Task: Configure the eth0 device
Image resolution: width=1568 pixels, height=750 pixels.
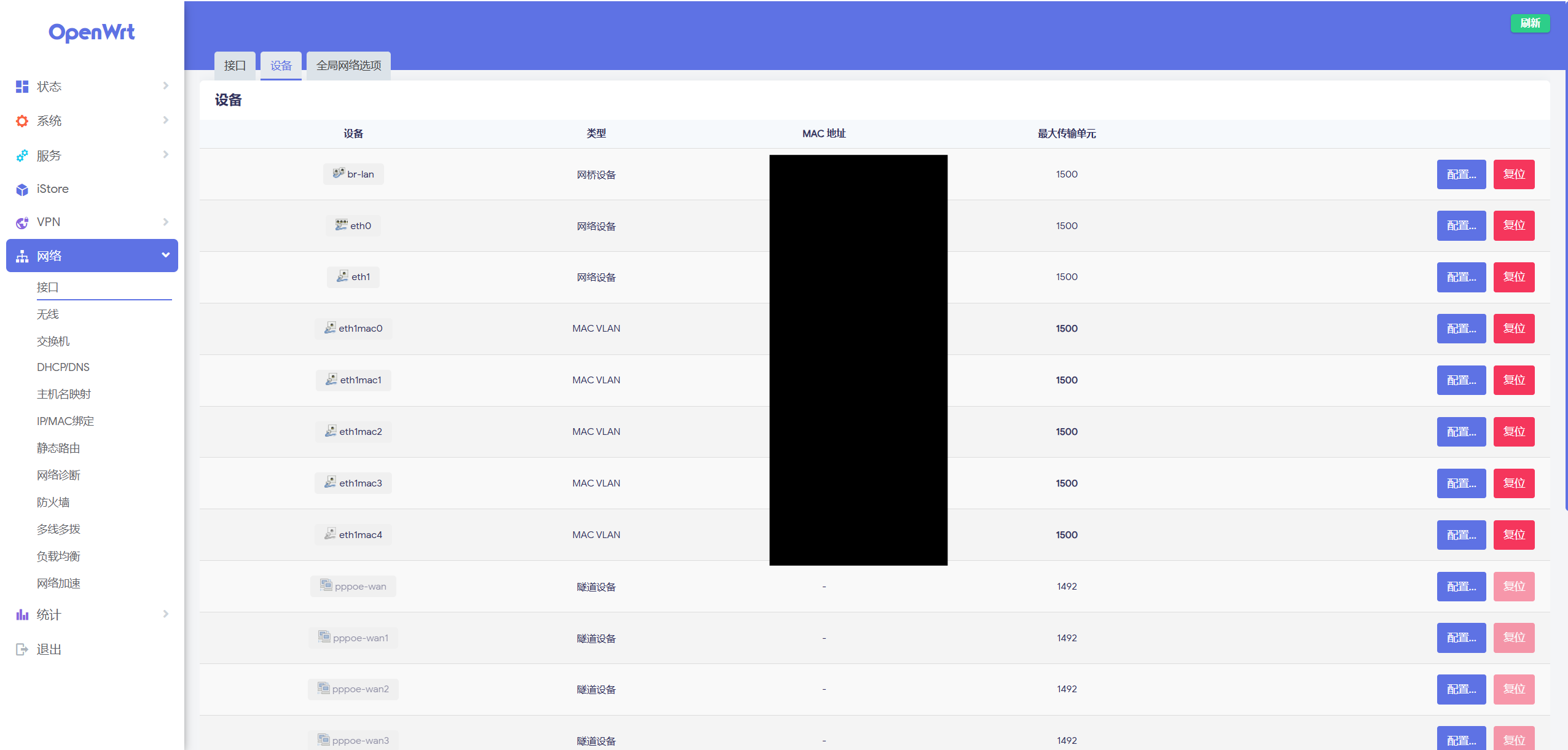Action: point(1460,225)
